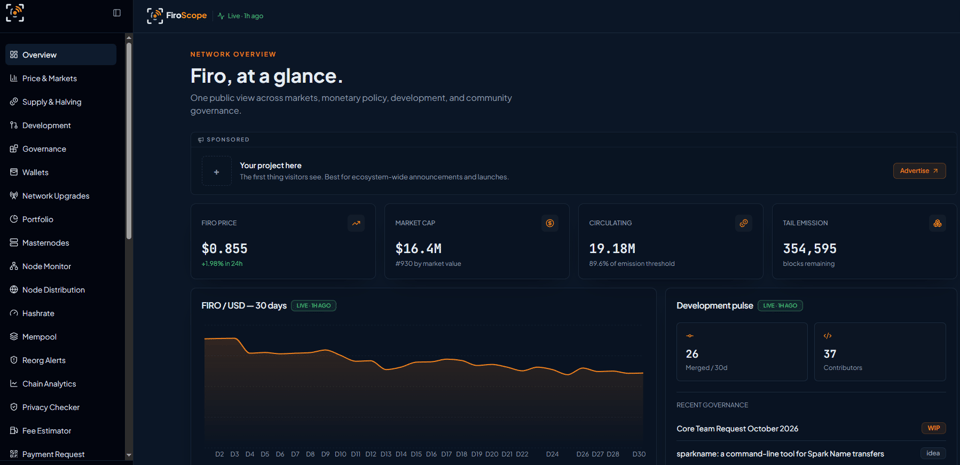Click the Chain Analytics line chart icon
This screenshot has height=465, width=960.
[13, 384]
